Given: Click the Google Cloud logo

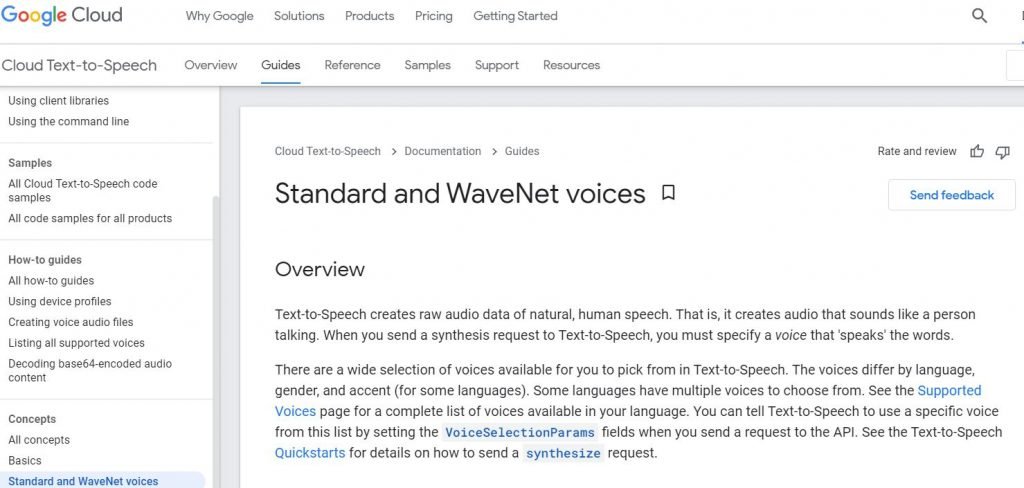Looking at the screenshot, I should coord(61,16).
